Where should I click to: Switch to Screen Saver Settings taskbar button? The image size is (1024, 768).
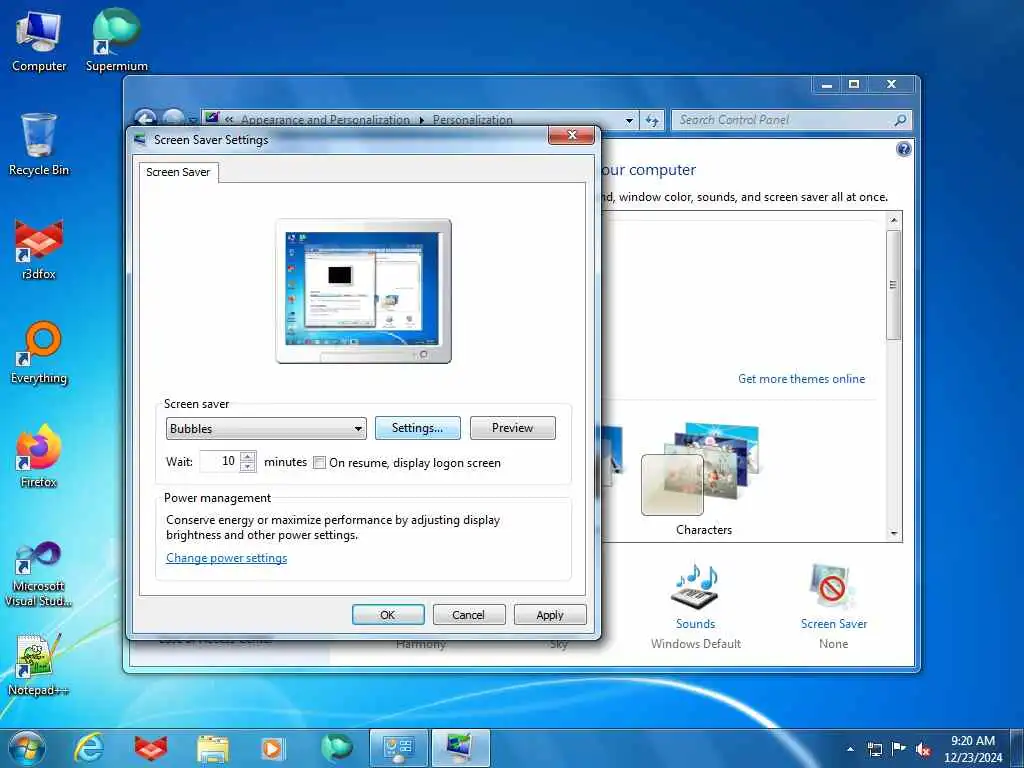pos(460,748)
